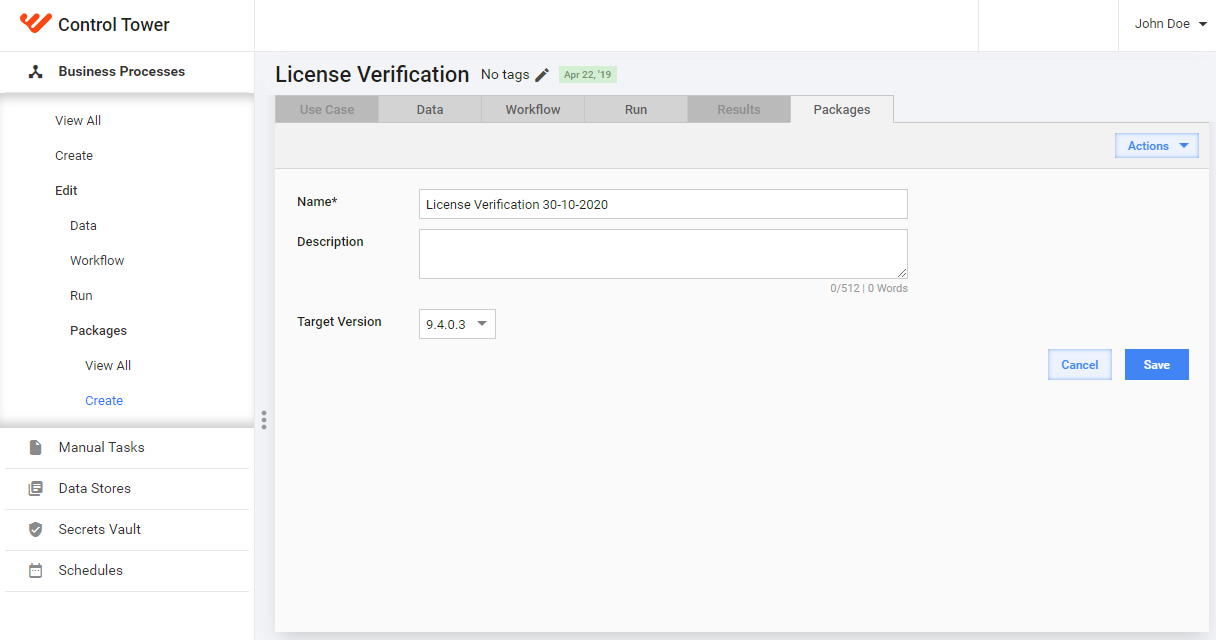Click the No tags label
This screenshot has width=1216, height=640.
coord(505,75)
